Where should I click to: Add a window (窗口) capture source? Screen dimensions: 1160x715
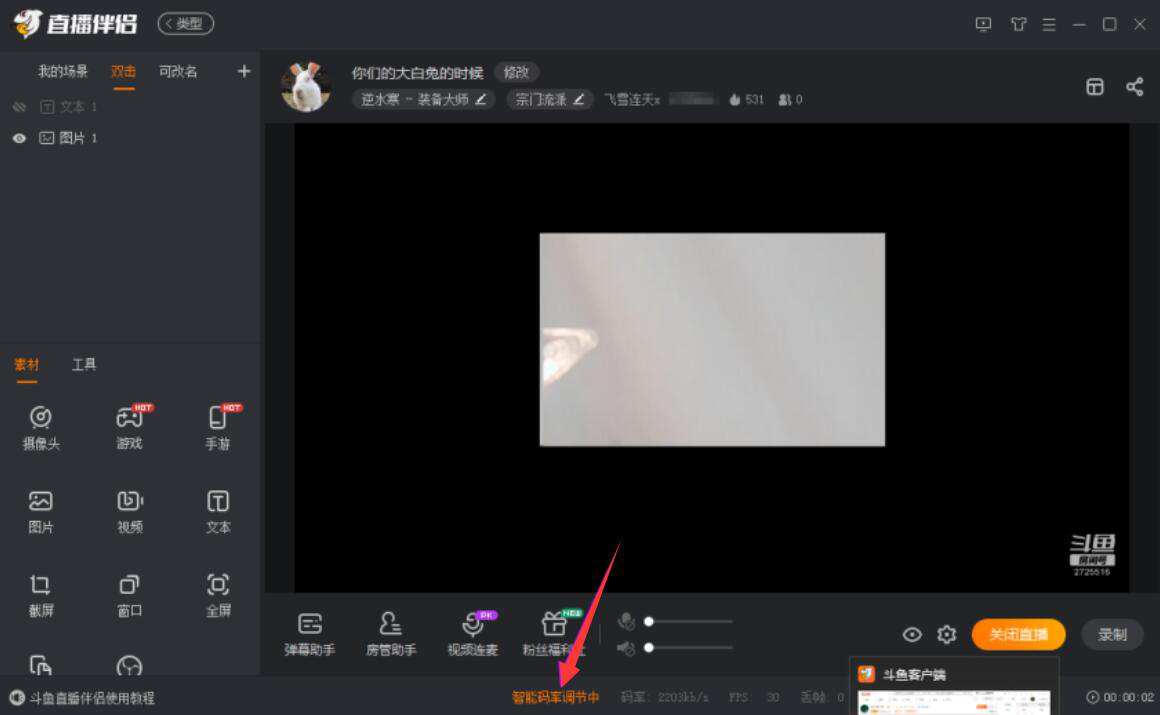(129, 594)
